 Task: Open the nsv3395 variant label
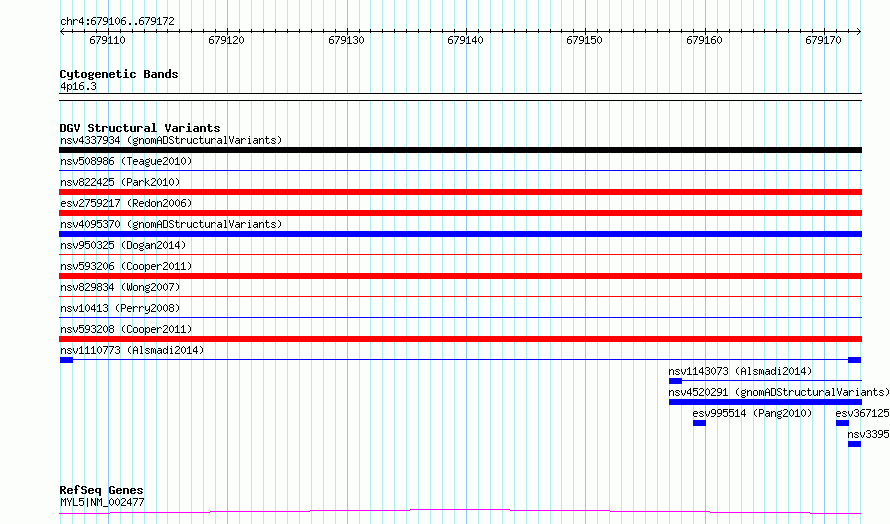click(x=868, y=434)
